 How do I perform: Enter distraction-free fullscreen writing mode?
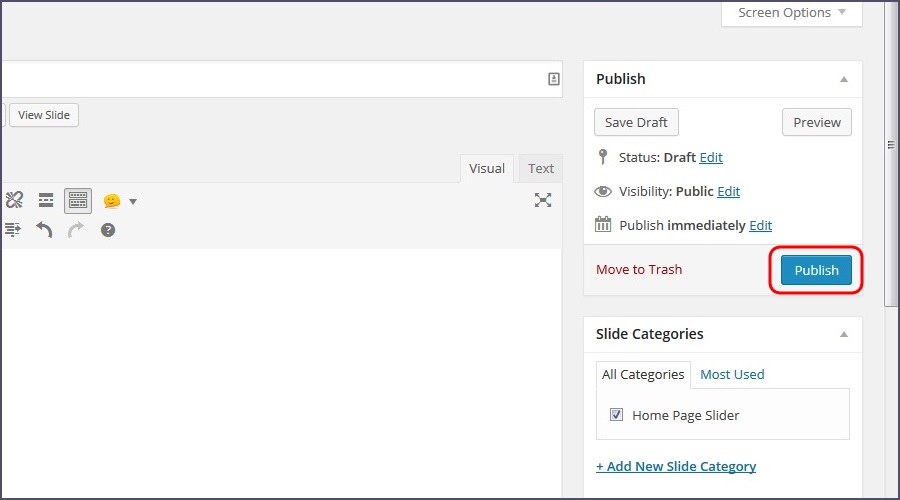tap(543, 200)
